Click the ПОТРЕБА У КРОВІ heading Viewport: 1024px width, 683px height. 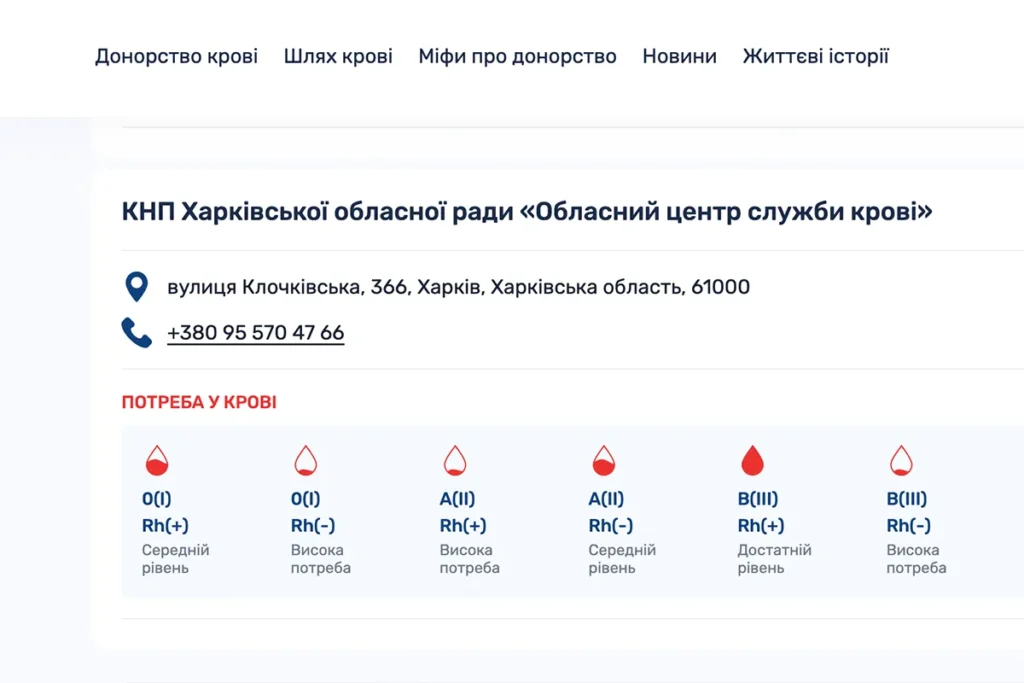point(199,402)
